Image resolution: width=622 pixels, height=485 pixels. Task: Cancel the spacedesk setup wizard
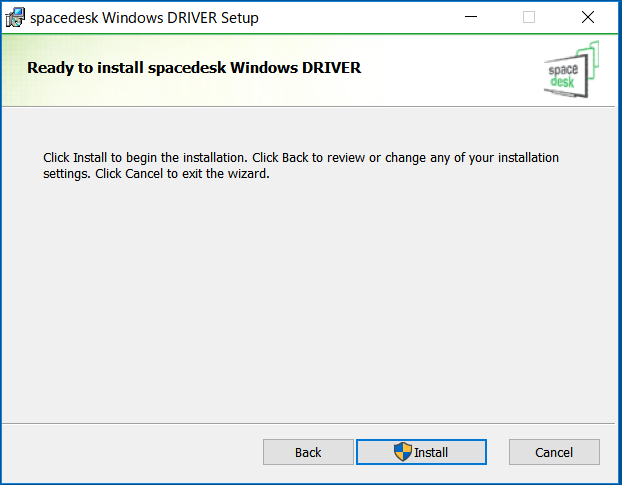[x=554, y=452]
